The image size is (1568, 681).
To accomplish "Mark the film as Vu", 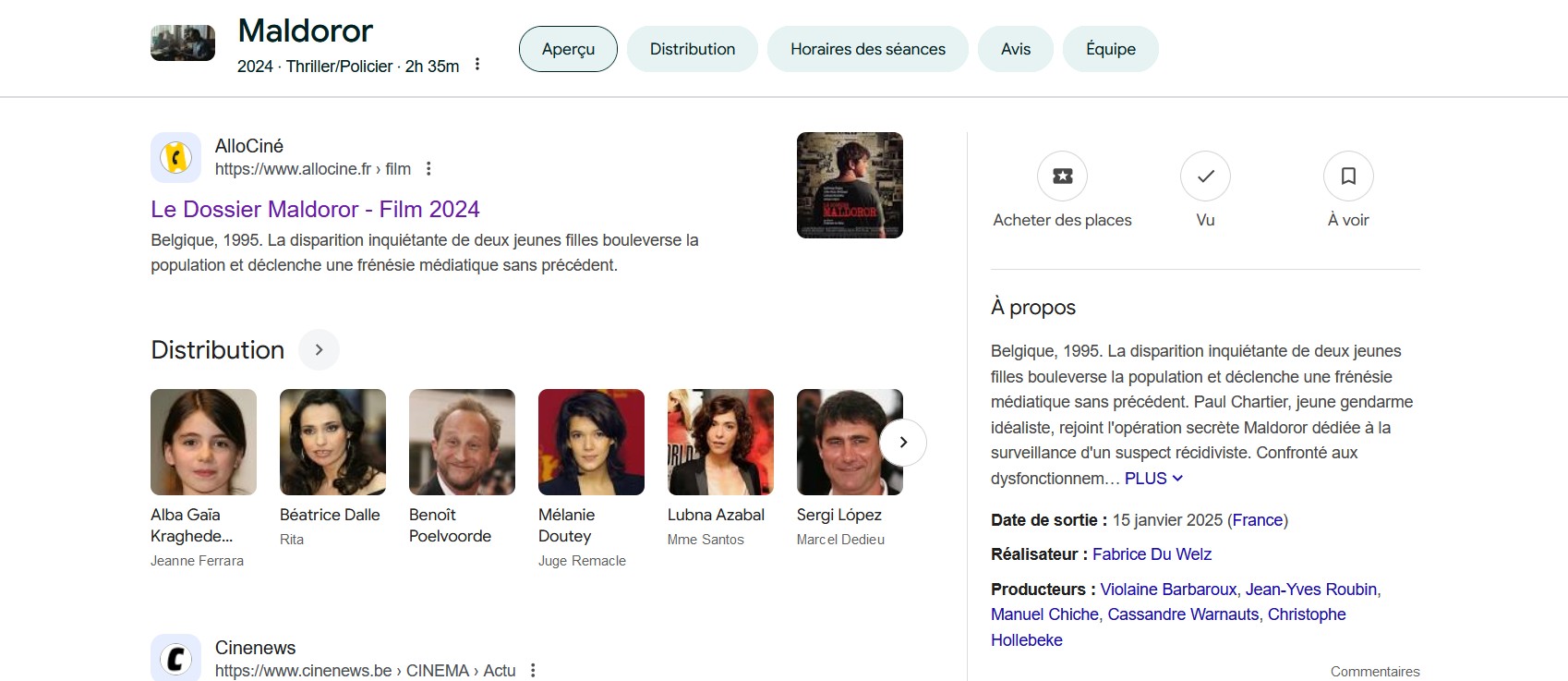I will (x=1205, y=176).
